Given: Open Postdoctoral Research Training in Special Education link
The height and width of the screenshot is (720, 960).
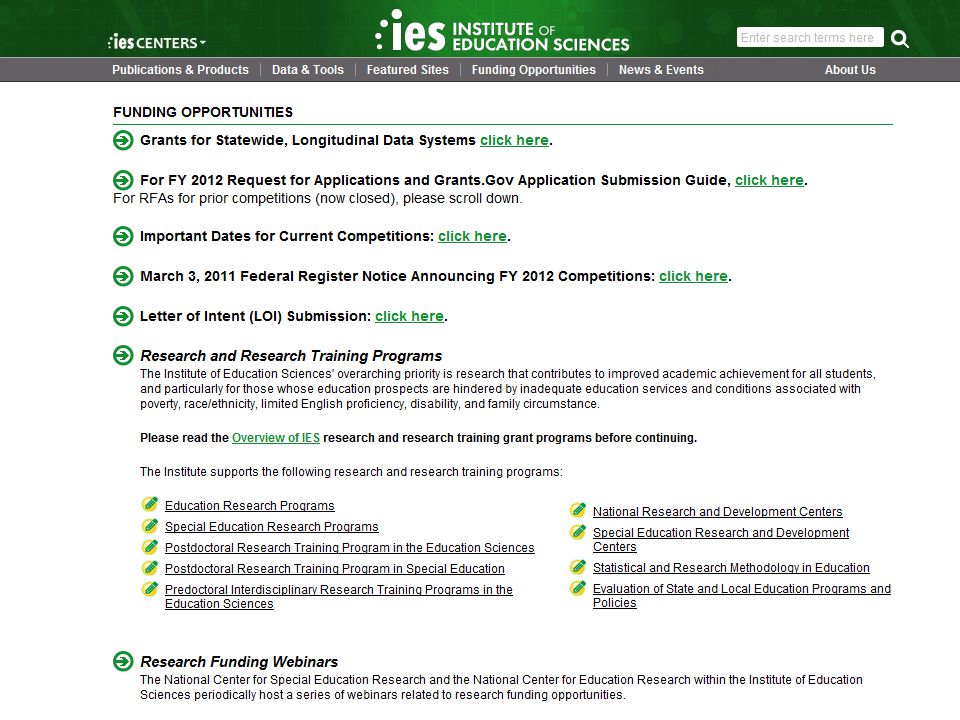Looking at the screenshot, I should [334, 569].
